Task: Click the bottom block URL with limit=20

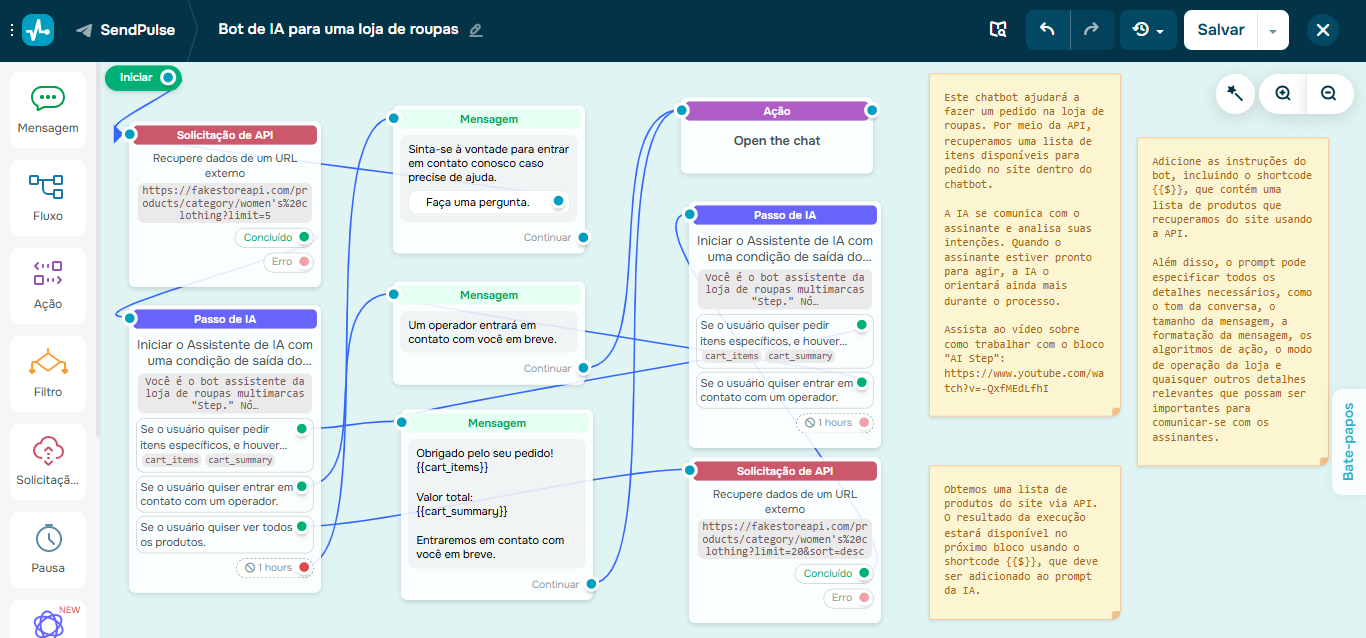Action: tap(785, 538)
